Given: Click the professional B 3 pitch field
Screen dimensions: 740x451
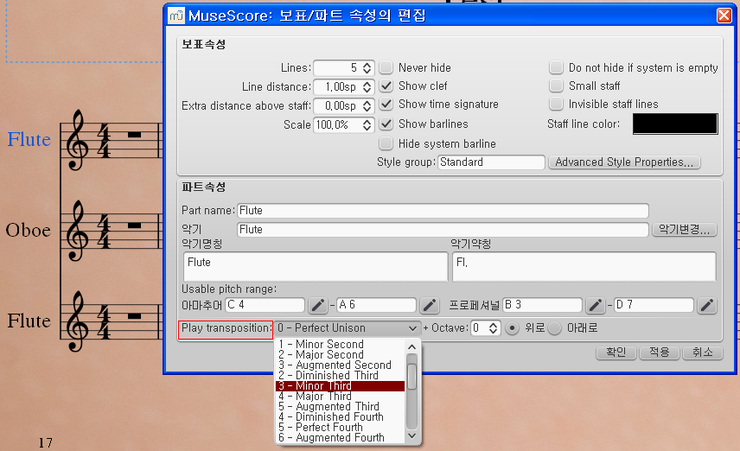Looking at the screenshot, I should click(x=543, y=305).
